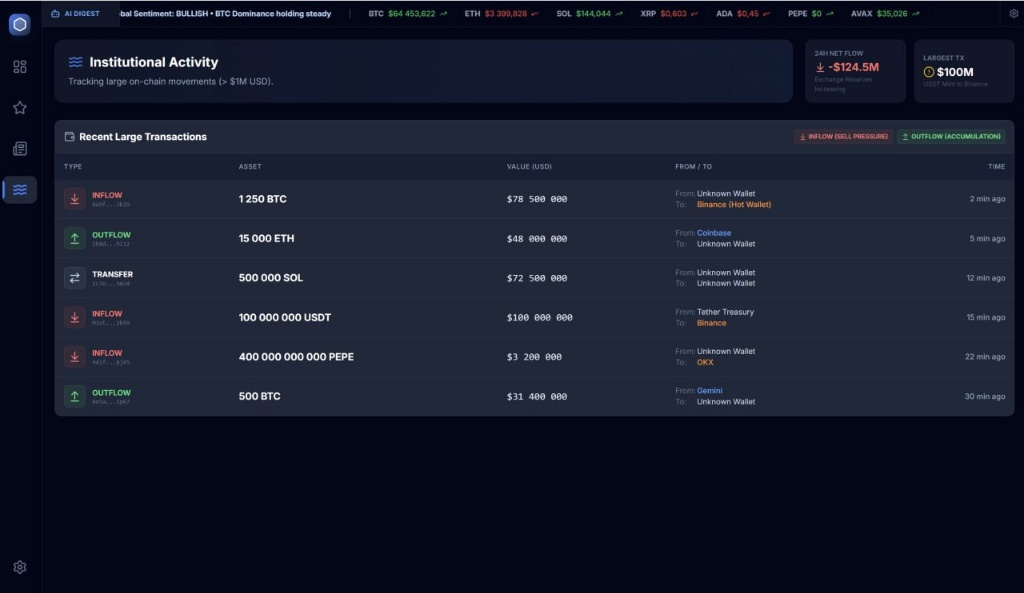Open the dashboard grid view in sidebar
Image resolution: width=1024 pixels, height=593 pixels.
19,67
